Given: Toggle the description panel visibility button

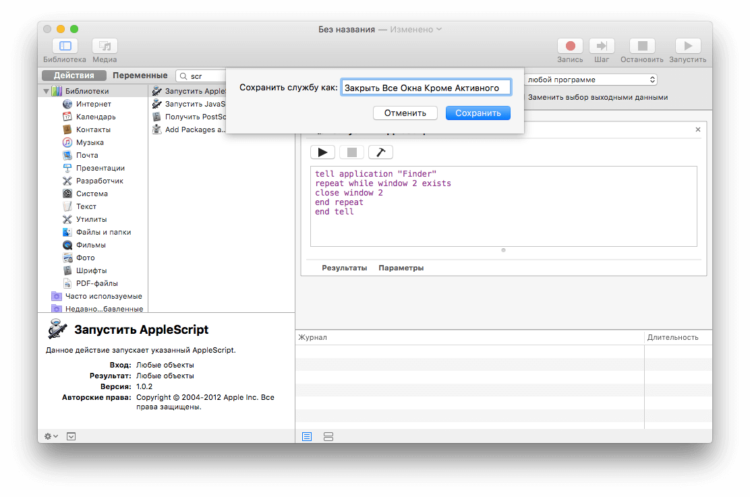Looking at the screenshot, I should pyautogui.click(x=71, y=436).
